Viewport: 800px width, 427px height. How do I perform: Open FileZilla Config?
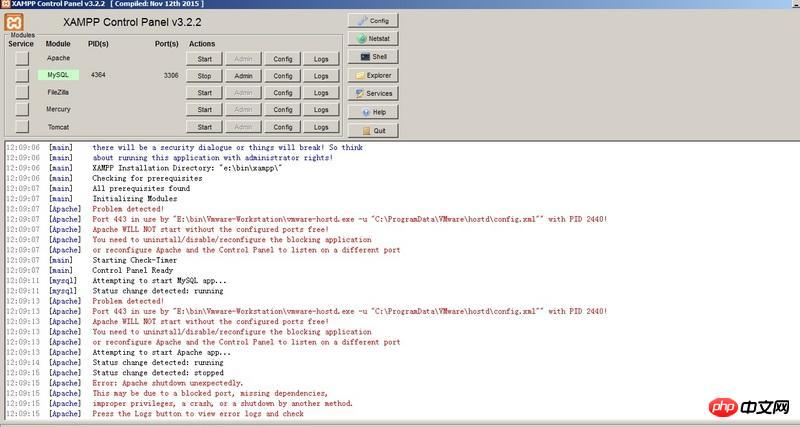283,93
